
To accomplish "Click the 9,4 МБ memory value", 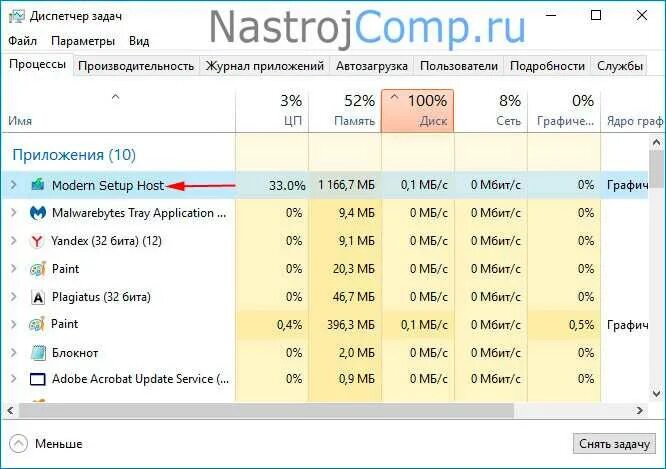I will (357, 213).
